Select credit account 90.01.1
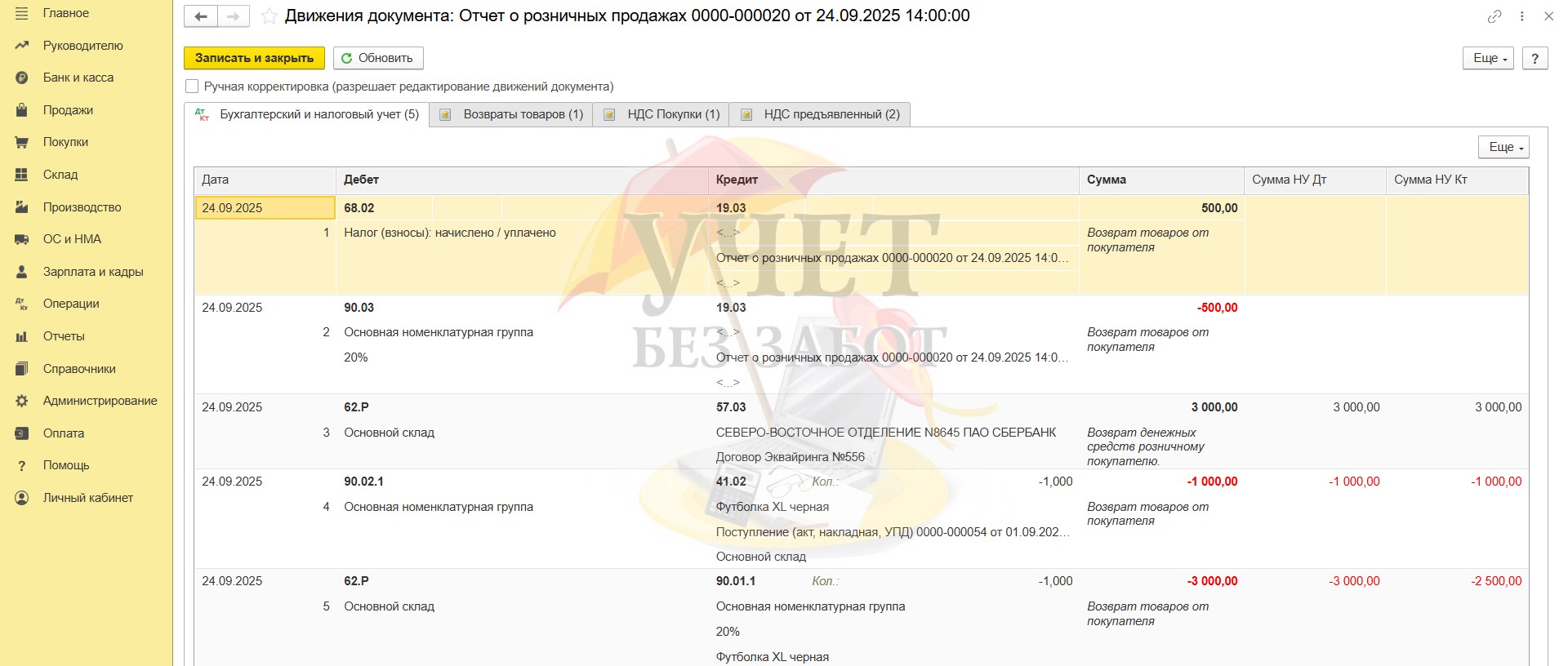The height and width of the screenshot is (666, 1568). coord(736,581)
